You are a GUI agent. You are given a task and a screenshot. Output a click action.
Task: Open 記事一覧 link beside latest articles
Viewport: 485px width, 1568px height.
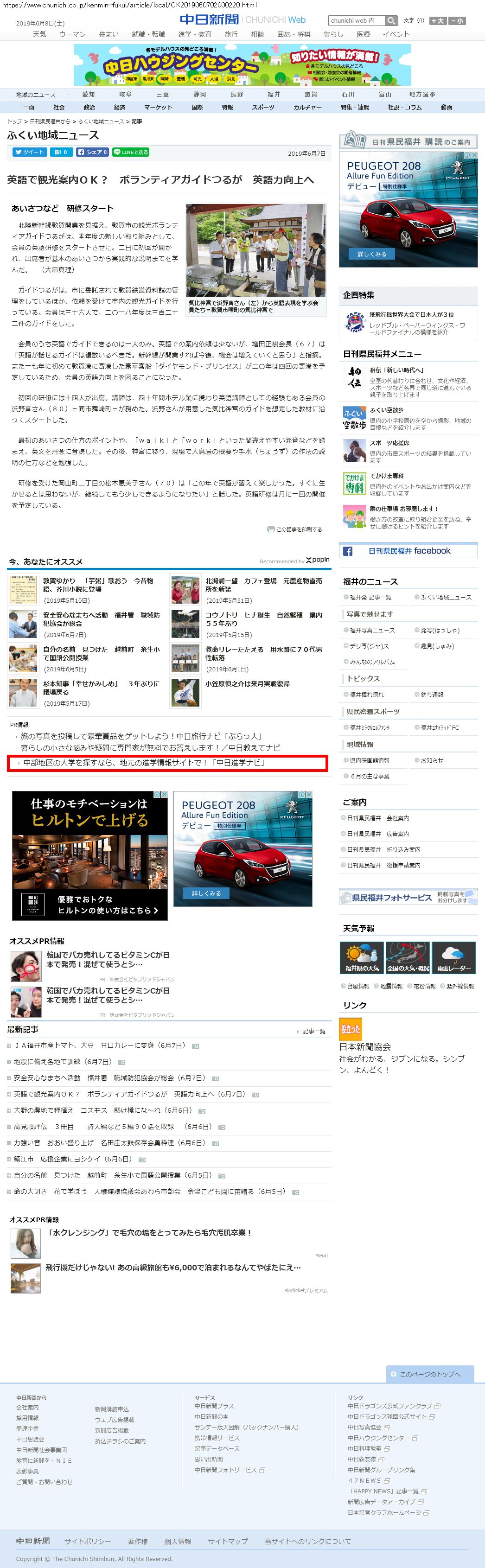314,1031
